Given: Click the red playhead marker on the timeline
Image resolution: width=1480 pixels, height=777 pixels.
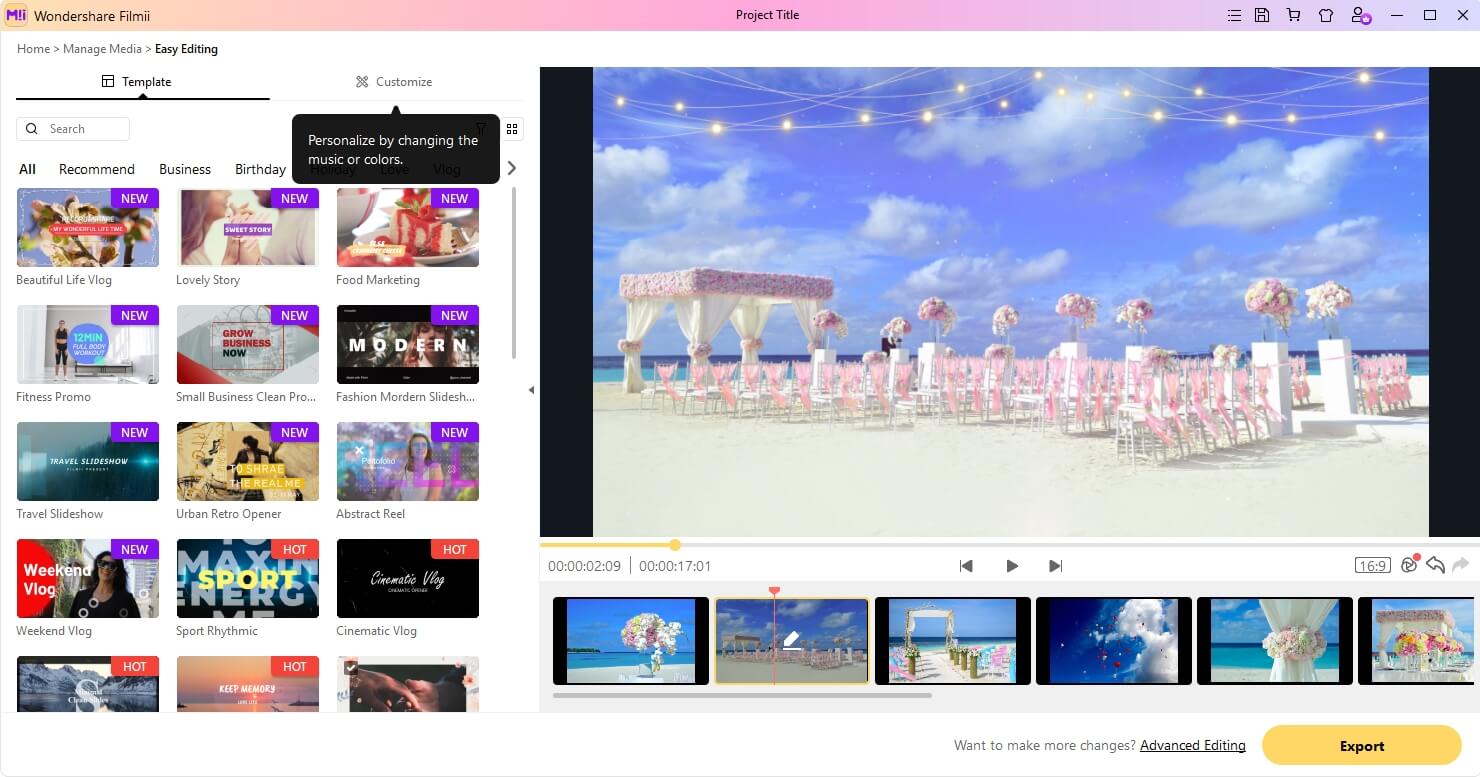Looking at the screenshot, I should point(774,592).
